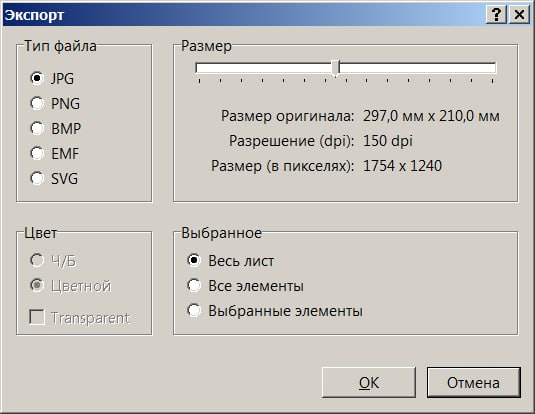Select Все элементы export option
535x414 pixels.
[x=245, y=286]
